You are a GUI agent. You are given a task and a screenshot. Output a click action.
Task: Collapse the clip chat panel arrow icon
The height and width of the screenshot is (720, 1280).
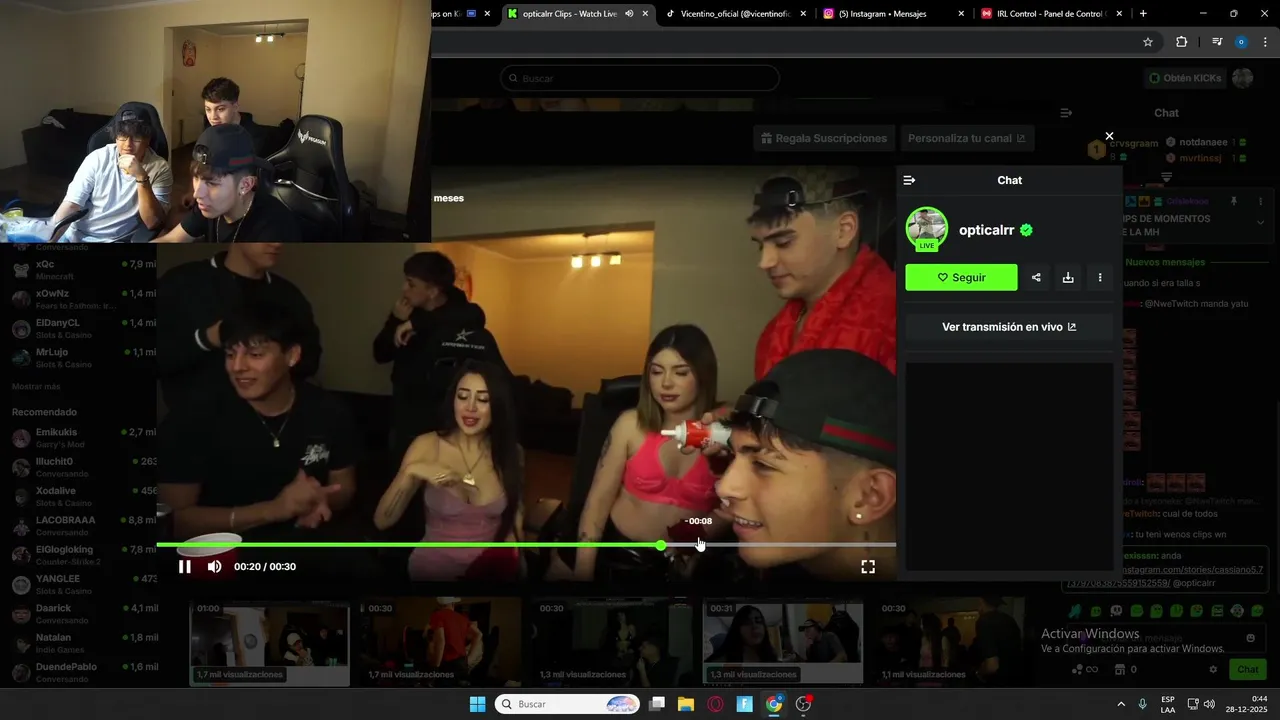[909, 180]
